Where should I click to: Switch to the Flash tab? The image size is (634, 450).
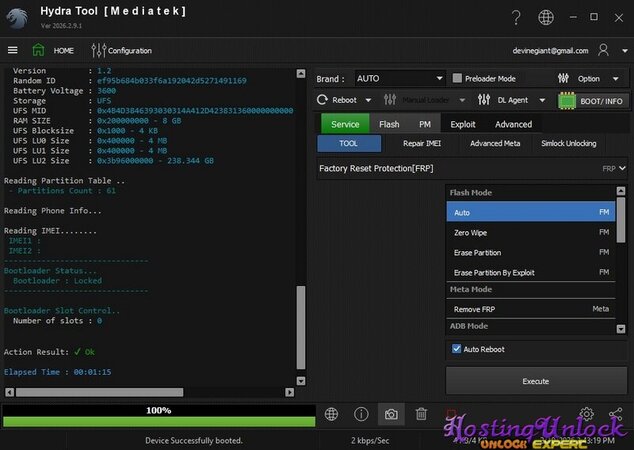pos(389,124)
